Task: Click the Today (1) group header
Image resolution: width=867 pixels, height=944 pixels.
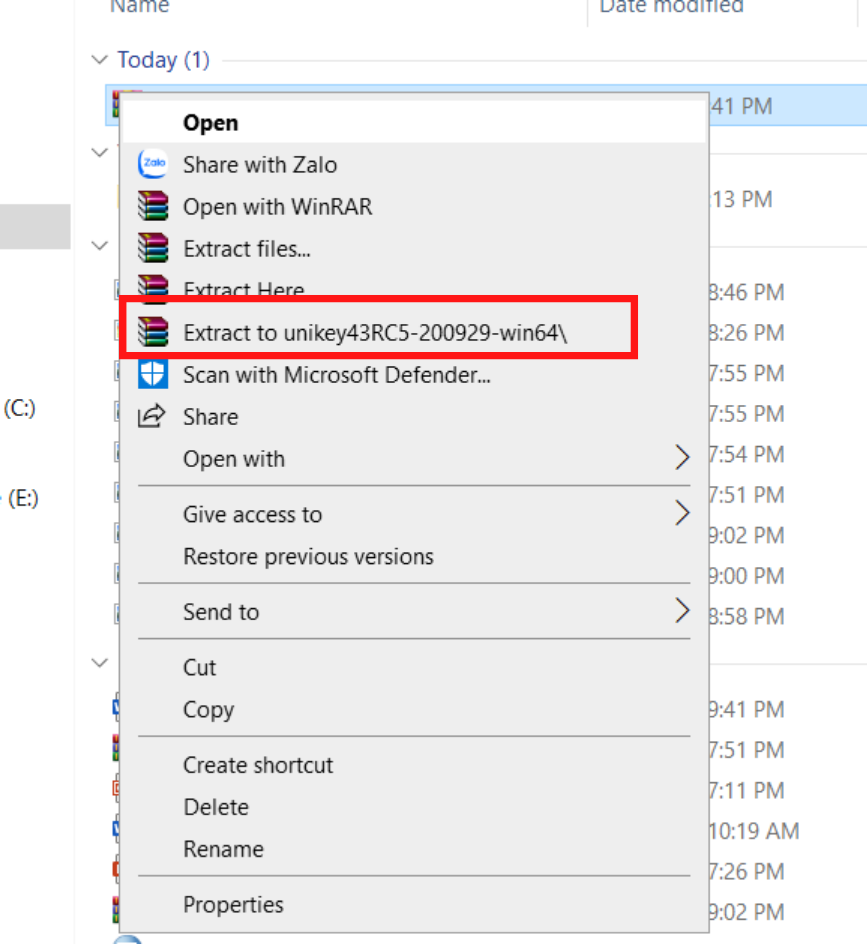Action: [x=163, y=60]
